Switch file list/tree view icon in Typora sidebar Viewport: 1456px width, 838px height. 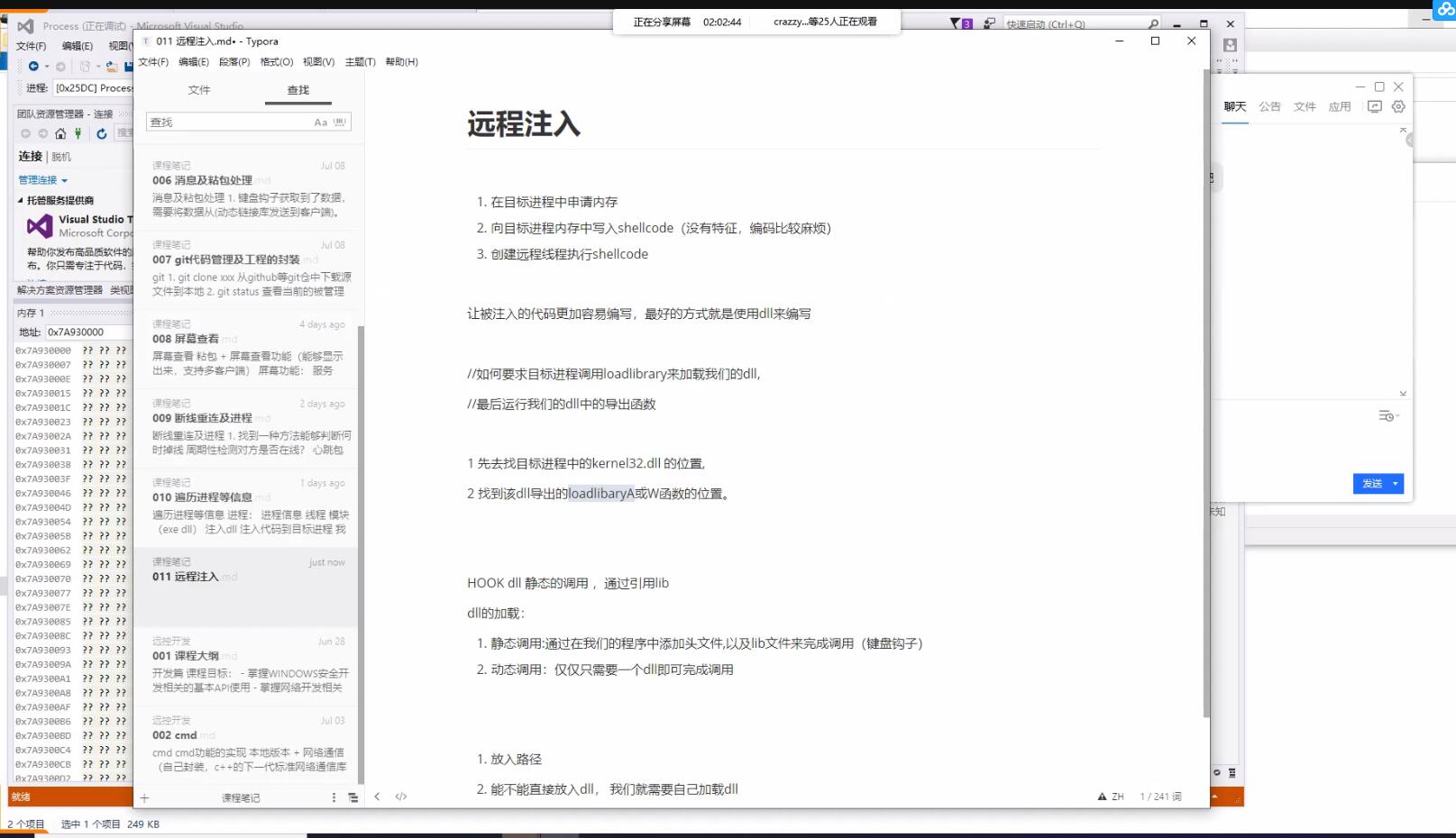(x=353, y=797)
